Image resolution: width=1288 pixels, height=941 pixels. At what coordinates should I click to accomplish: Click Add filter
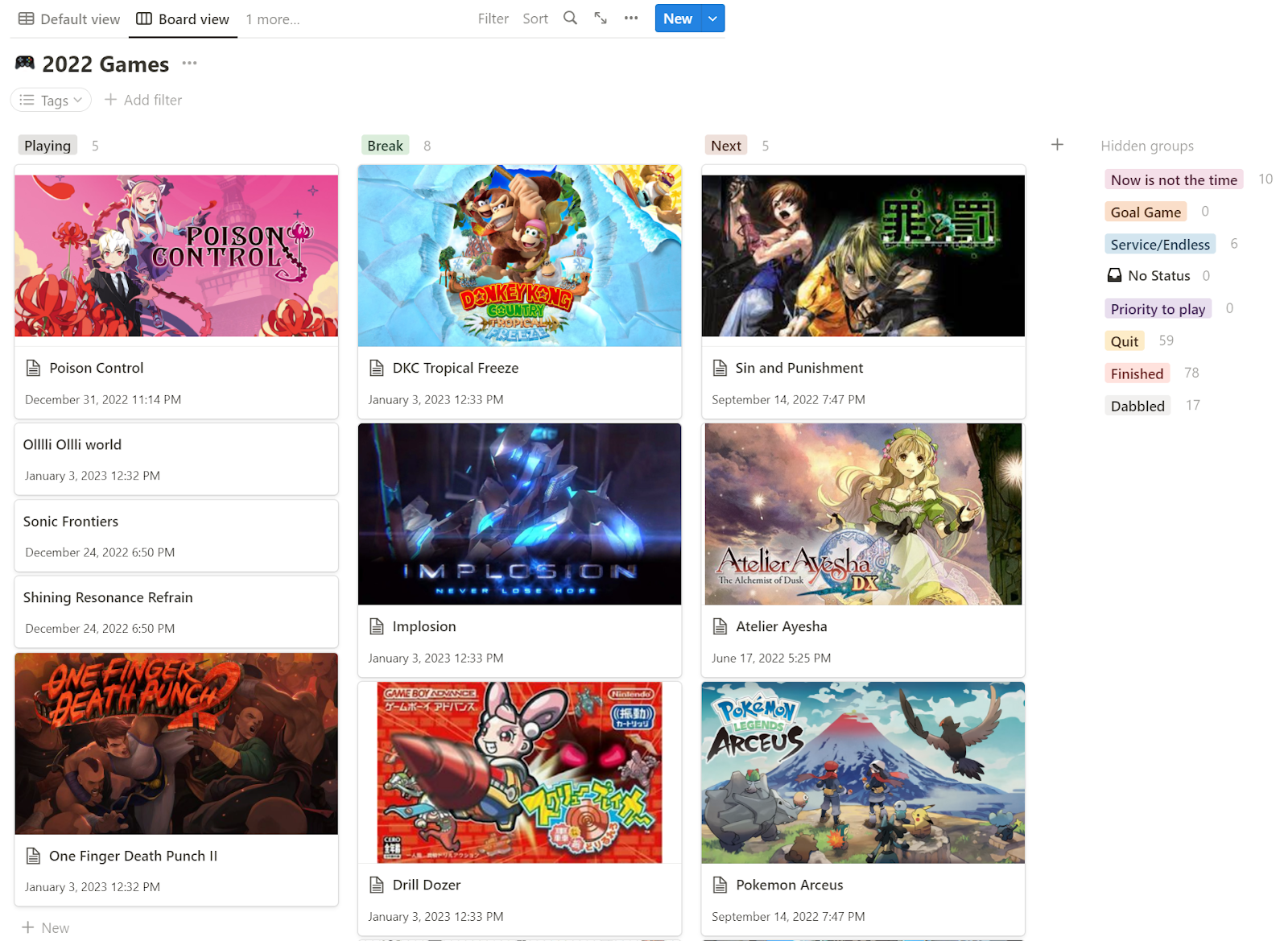point(143,100)
